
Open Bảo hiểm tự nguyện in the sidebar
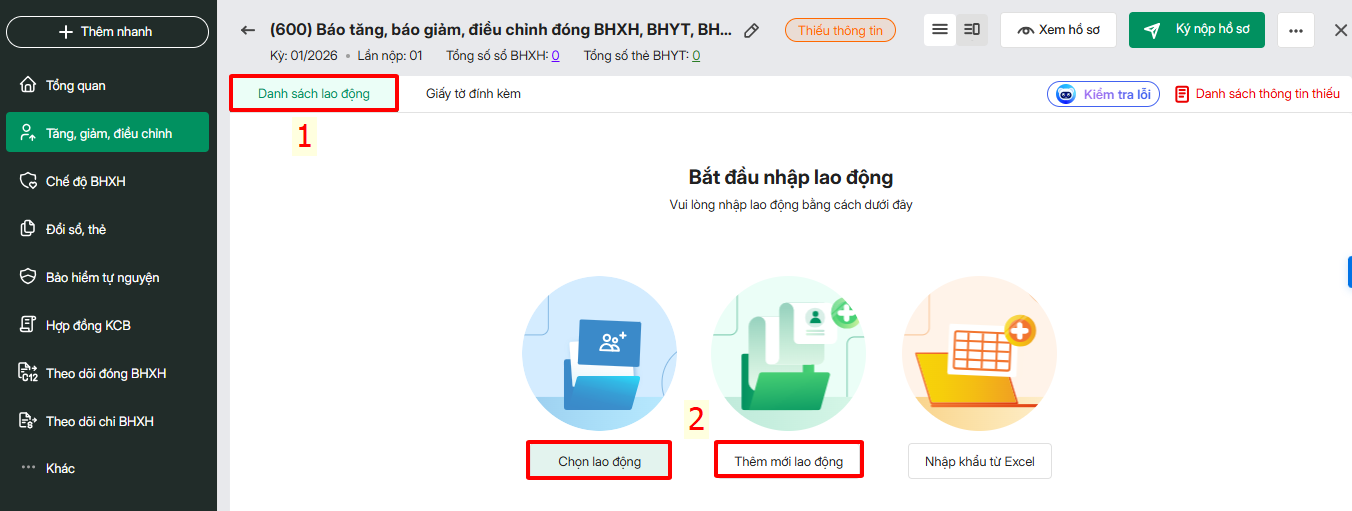pyautogui.click(x=102, y=278)
